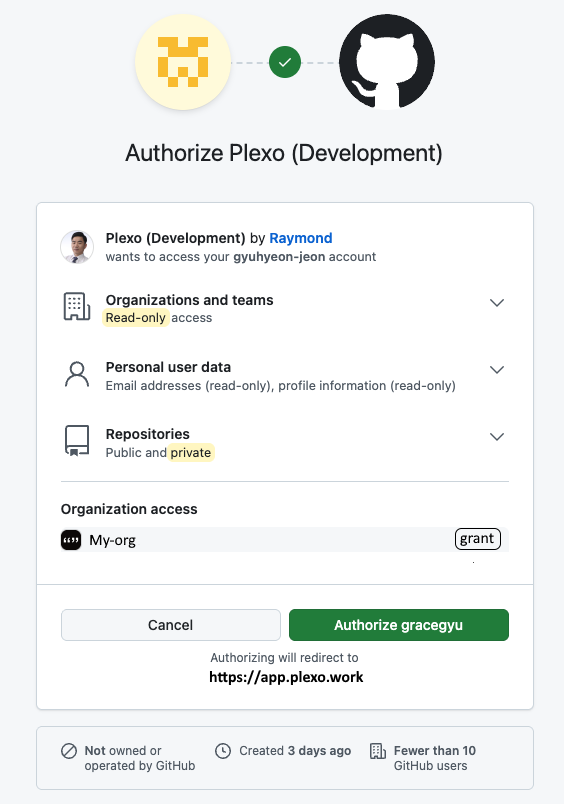Click 'Fewer than 10 GitHub users' text

(435, 758)
